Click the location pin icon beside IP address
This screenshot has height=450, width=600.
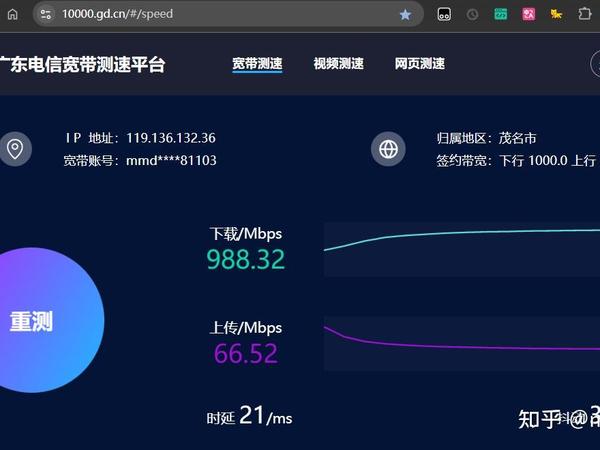click(15, 149)
